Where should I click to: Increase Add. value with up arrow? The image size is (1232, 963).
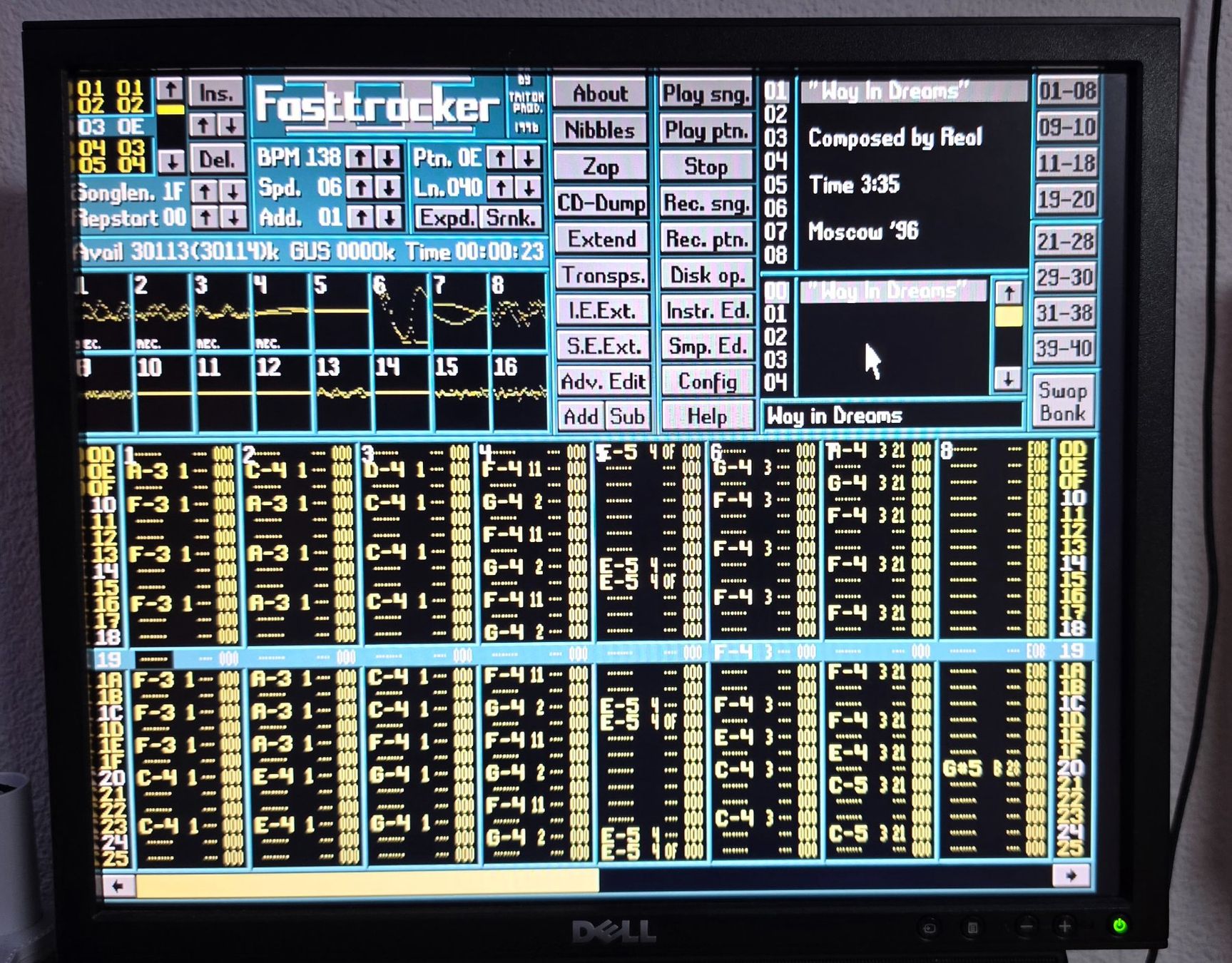(362, 217)
